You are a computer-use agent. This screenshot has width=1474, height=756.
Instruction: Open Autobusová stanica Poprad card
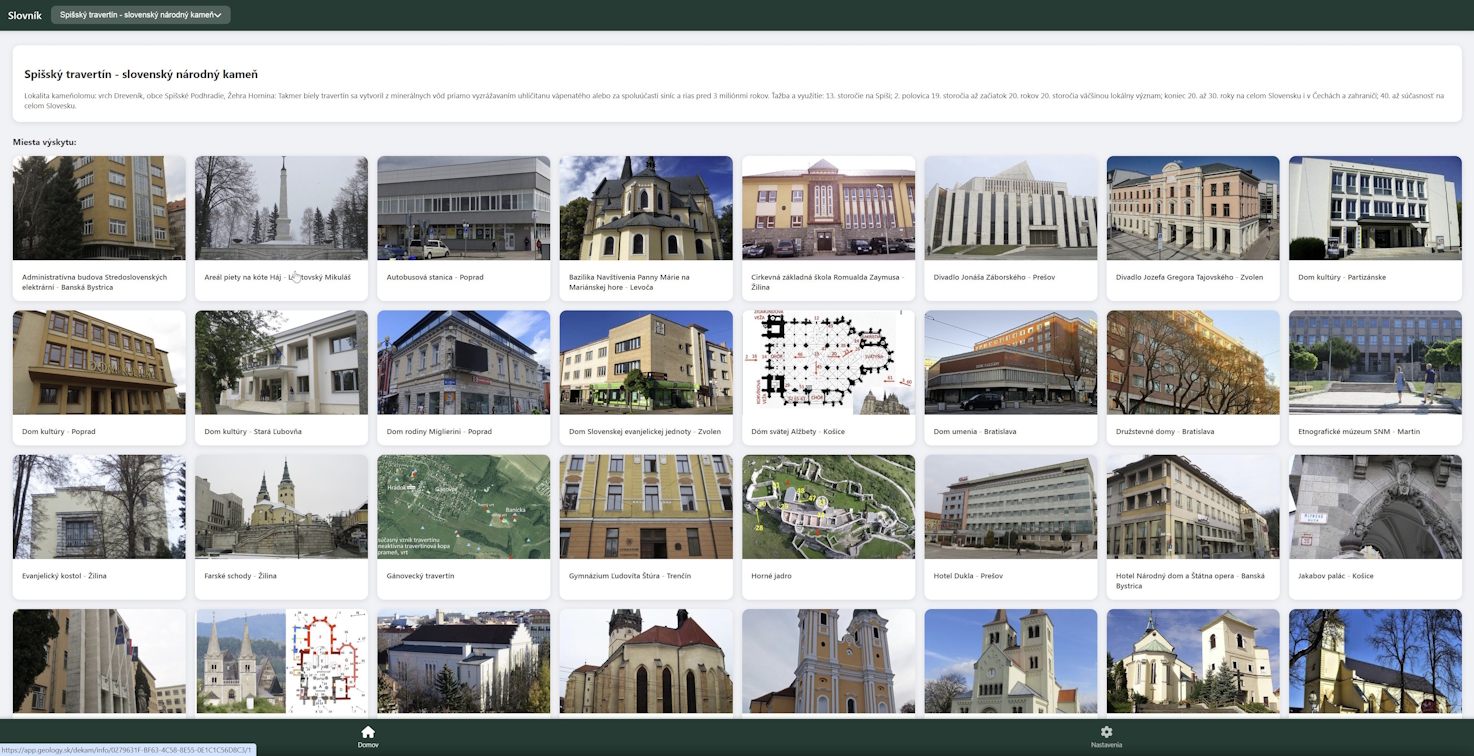(x=463, y=228)
